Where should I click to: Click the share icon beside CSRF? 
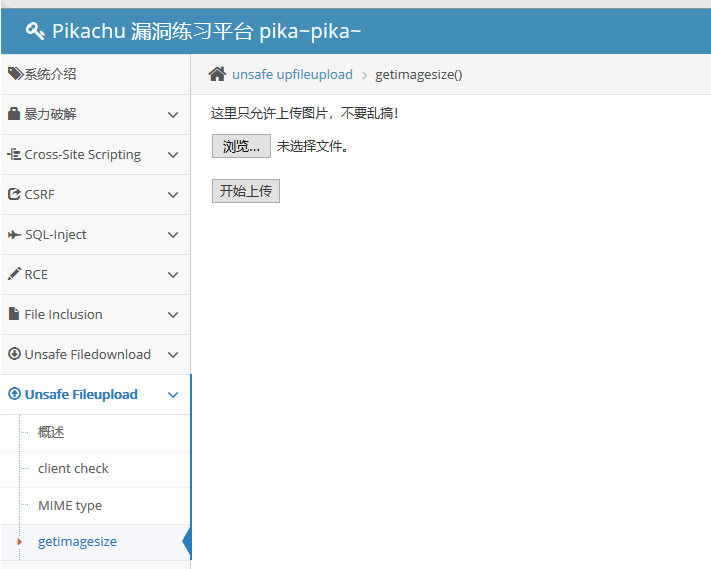(15, 194)
